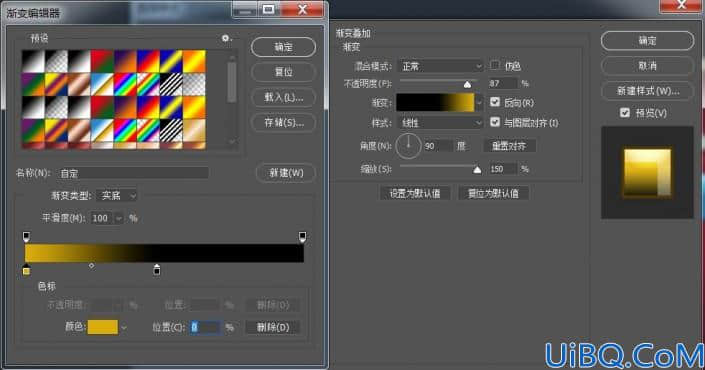The height and width of the screenshot is (370, 705).
Task: Open the 样式 线性 dropdown
Action: (x=440, y=123)
